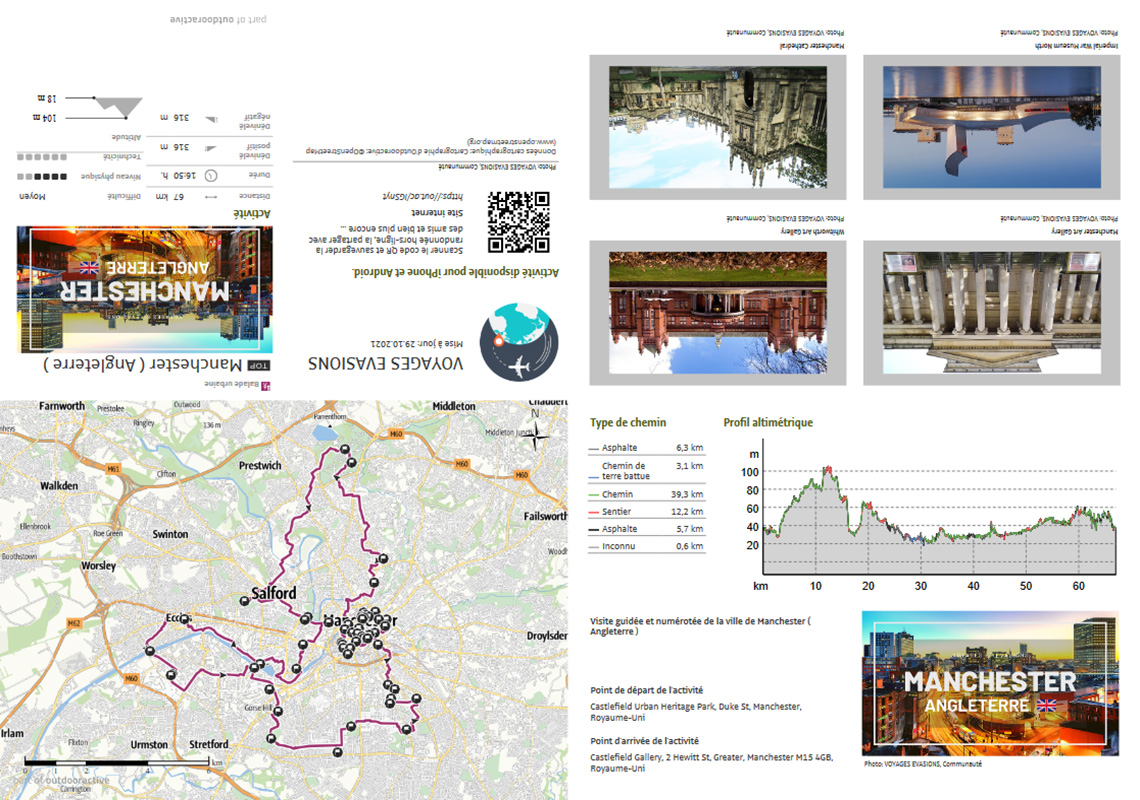Open the upside-down Manchester Angleterre banner image
Screen dimensions: 1140x800
point(145,289)
